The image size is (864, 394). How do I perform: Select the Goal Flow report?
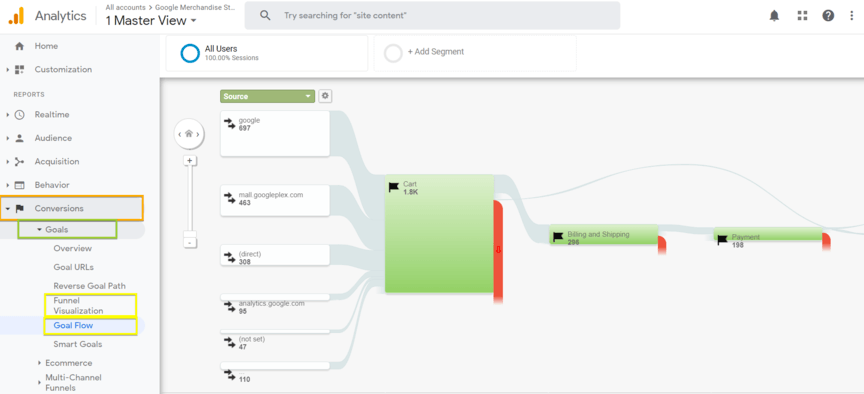point(73,326)
